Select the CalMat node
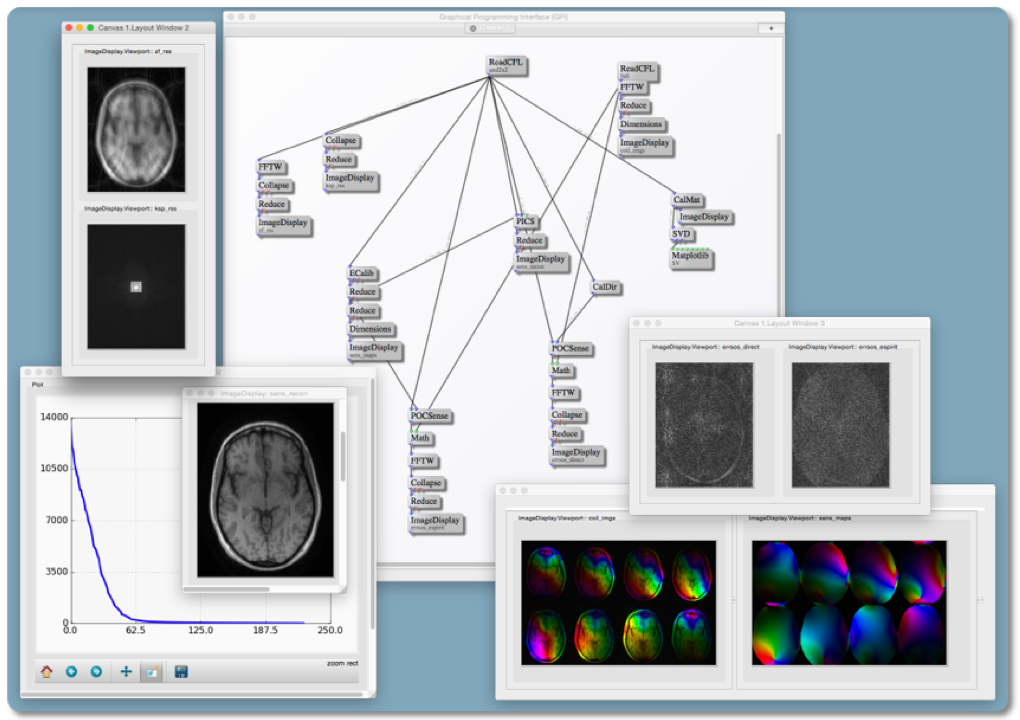Image resolution: width=1020 pixels, height=720 pixels. tap(687, 200)
